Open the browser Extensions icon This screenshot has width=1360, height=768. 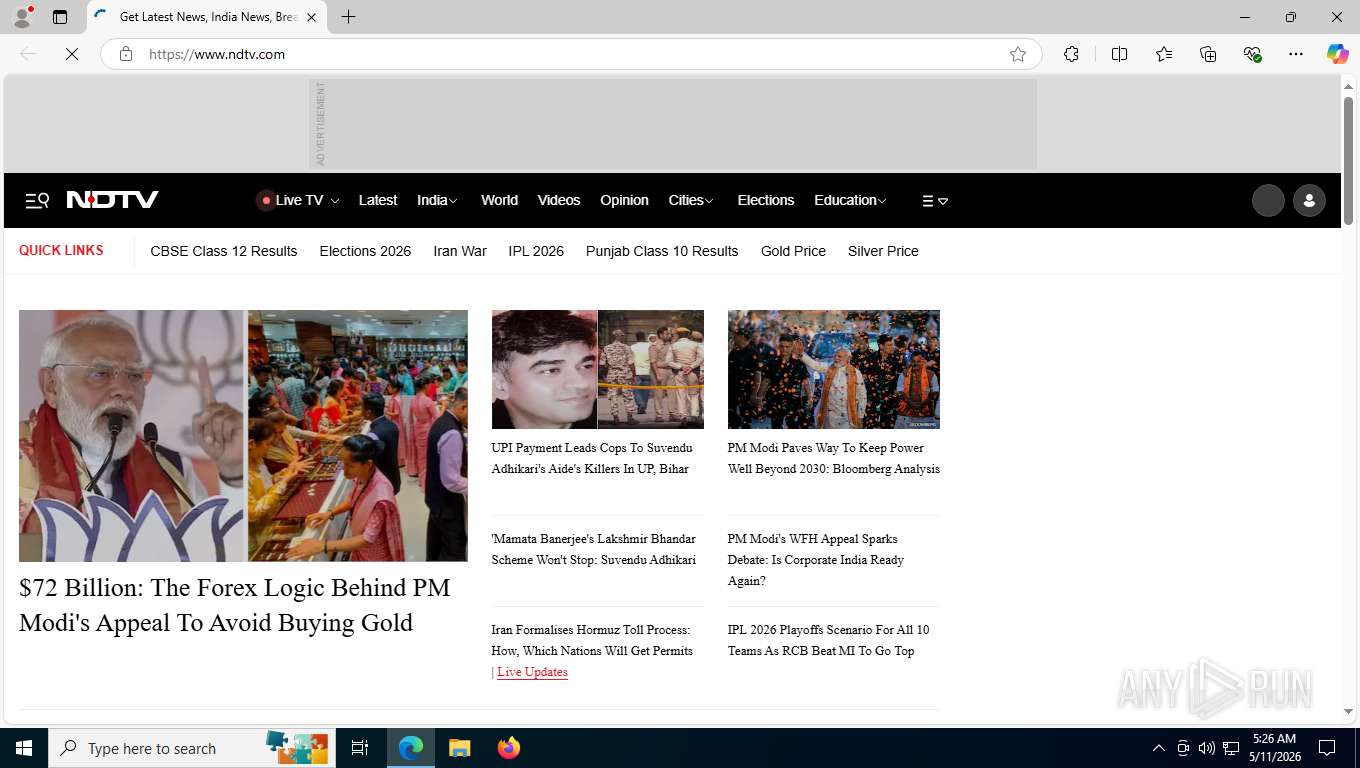tap(1071, 54)
